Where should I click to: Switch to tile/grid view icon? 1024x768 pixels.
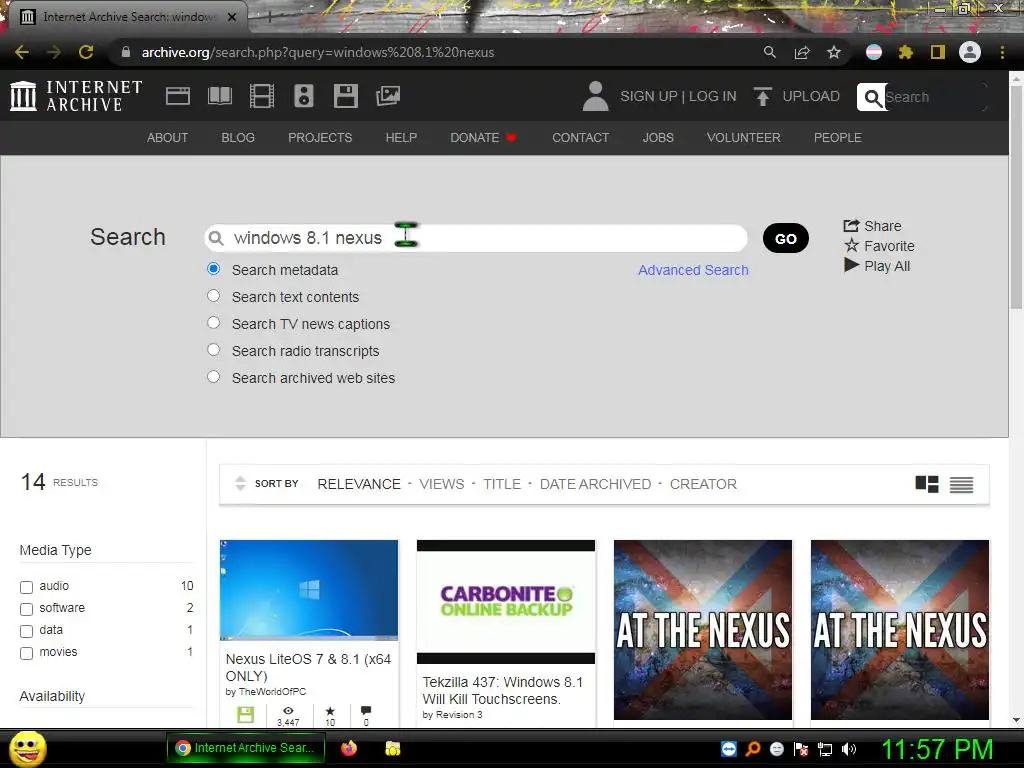coord(927,484)
